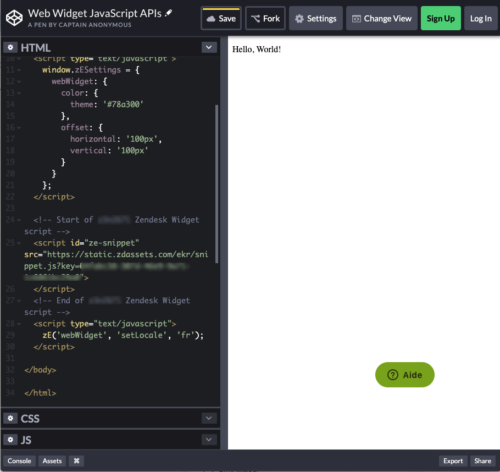500x472 pixels.
Task: Fold offset block at line 16
Action: [x=19, y=128]
